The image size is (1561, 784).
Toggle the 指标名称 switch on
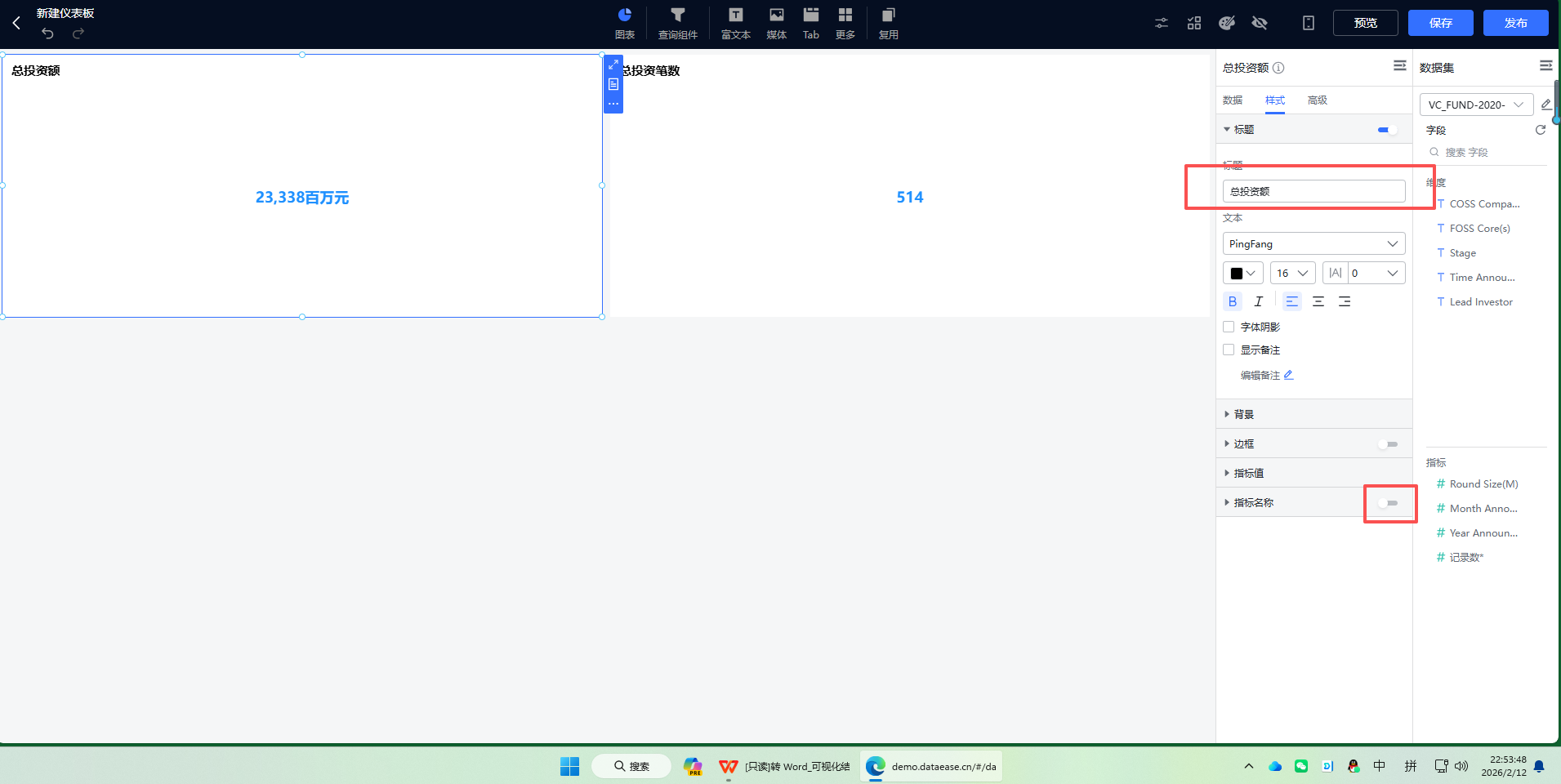[1387, 503]
